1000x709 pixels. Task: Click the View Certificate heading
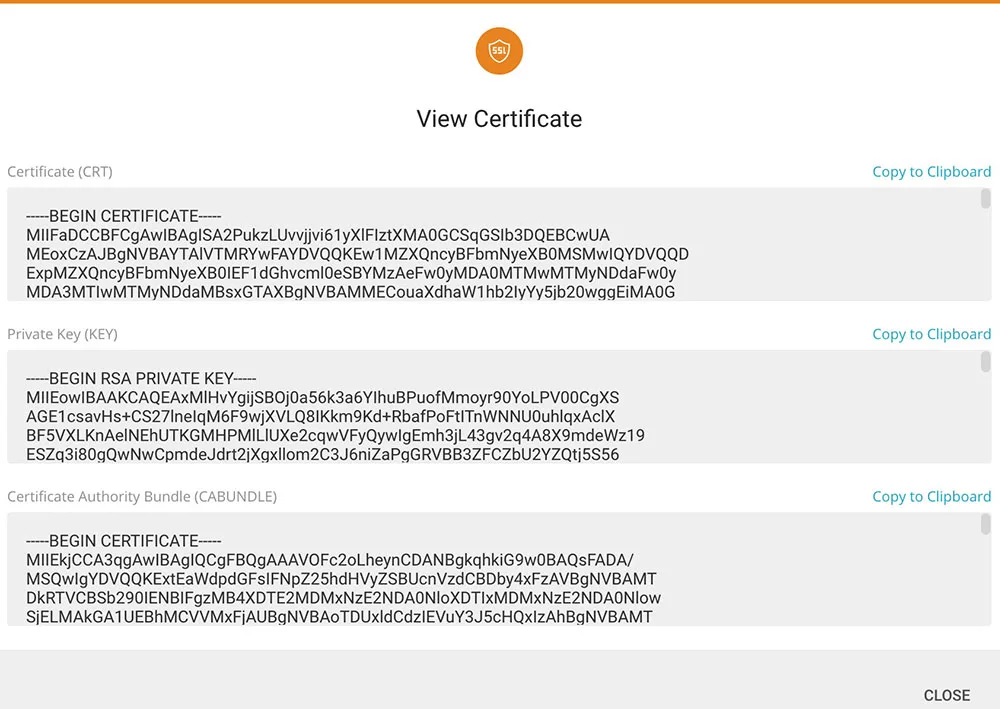[499, 119]
